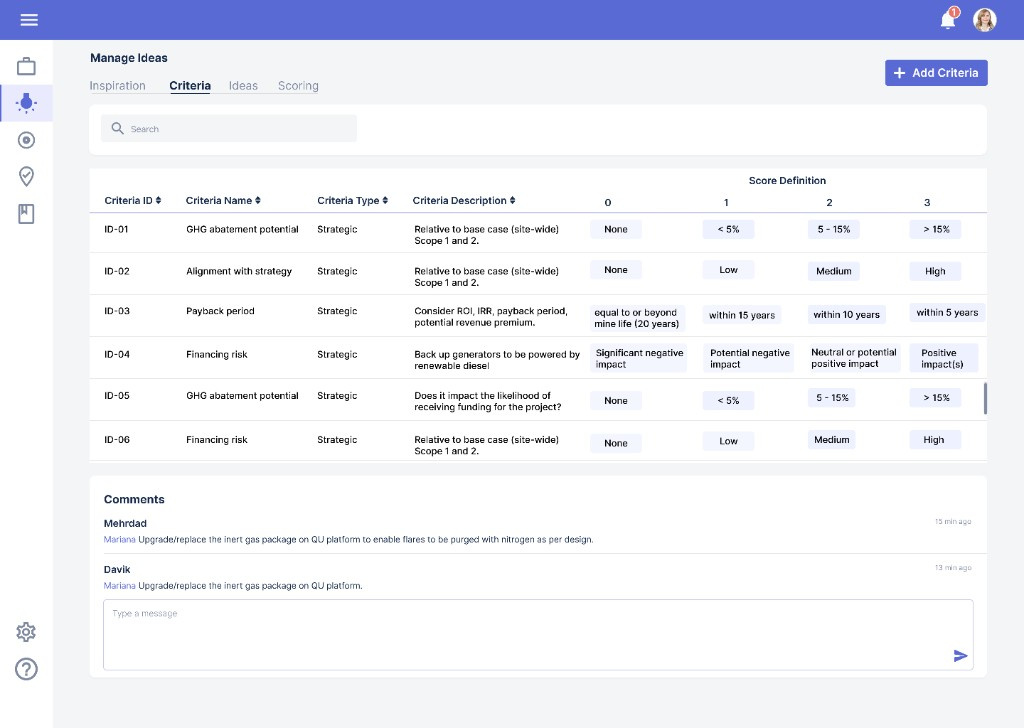Click 'within 15 years' score chip
This screenshot has width=1024, height=728.
click(x=742, y=315)
